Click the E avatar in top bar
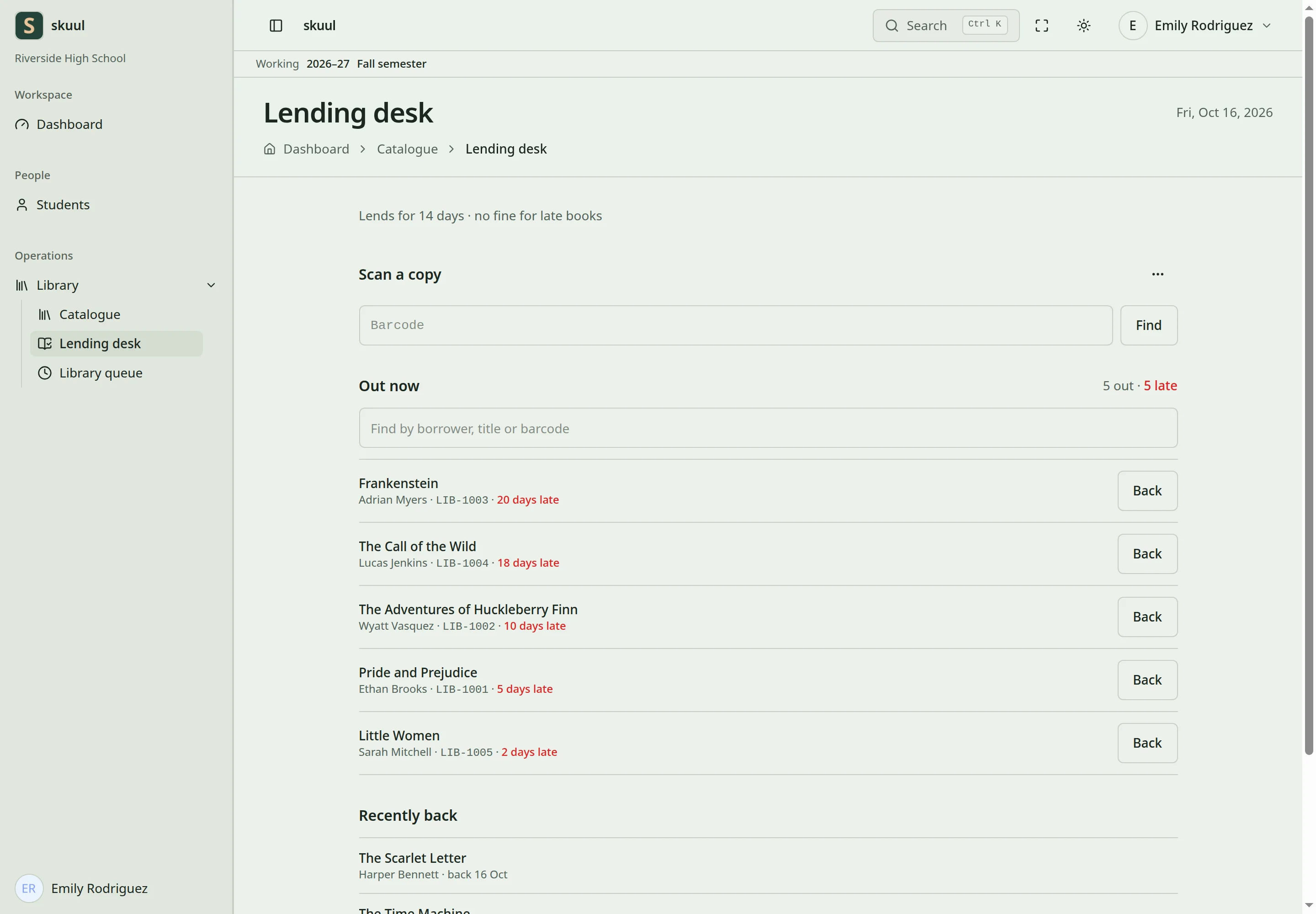Viewport: 1316px width, 914px height. 1132,25
